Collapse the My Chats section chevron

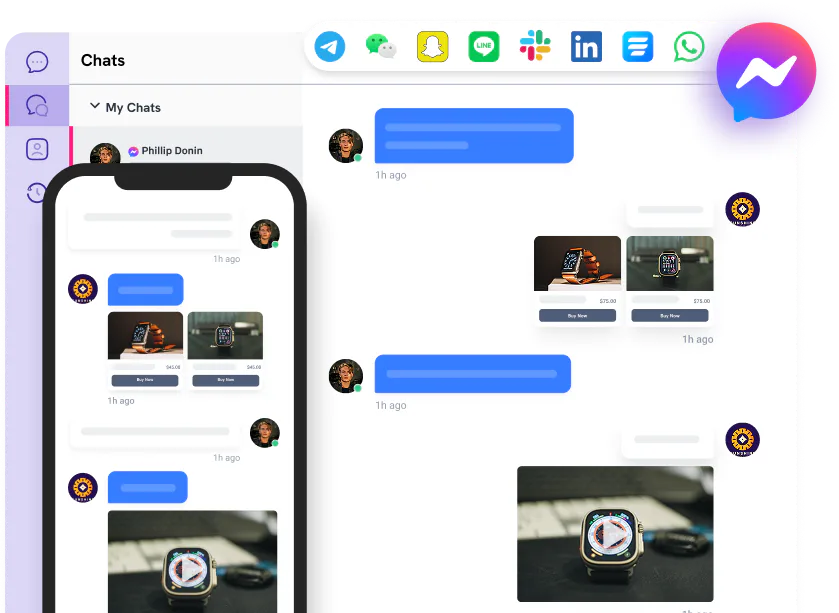click(95, 106)
